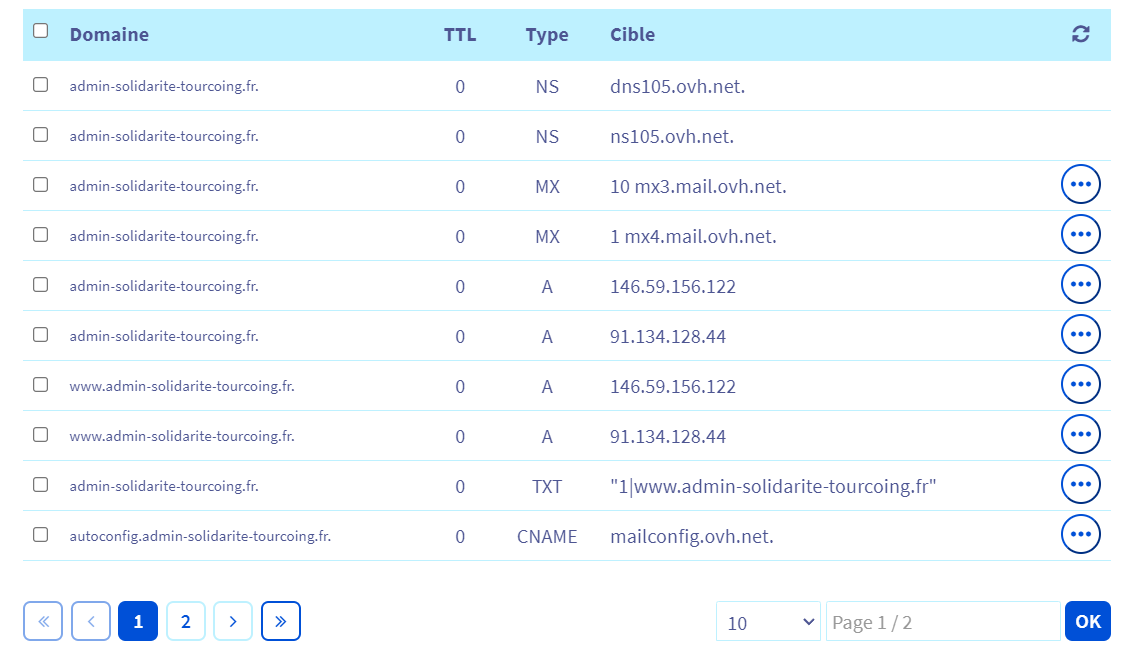Select checkbox for autoconfig CNAME record

point(41,535)
